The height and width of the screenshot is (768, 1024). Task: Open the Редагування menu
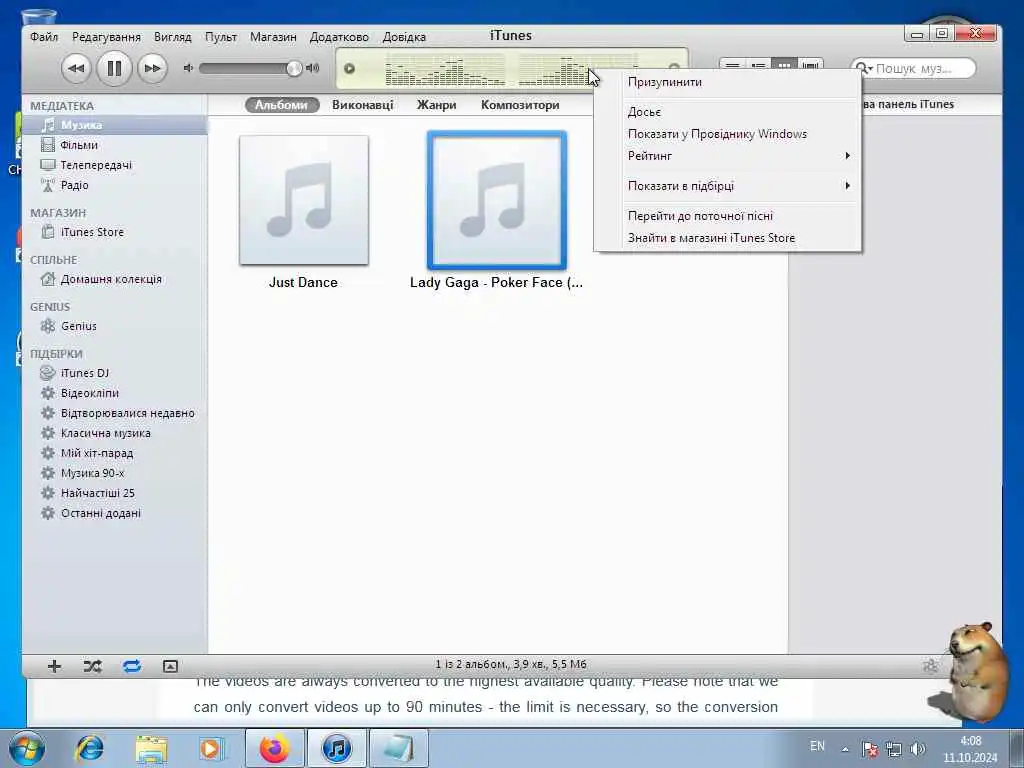click(x=106, y=37)
